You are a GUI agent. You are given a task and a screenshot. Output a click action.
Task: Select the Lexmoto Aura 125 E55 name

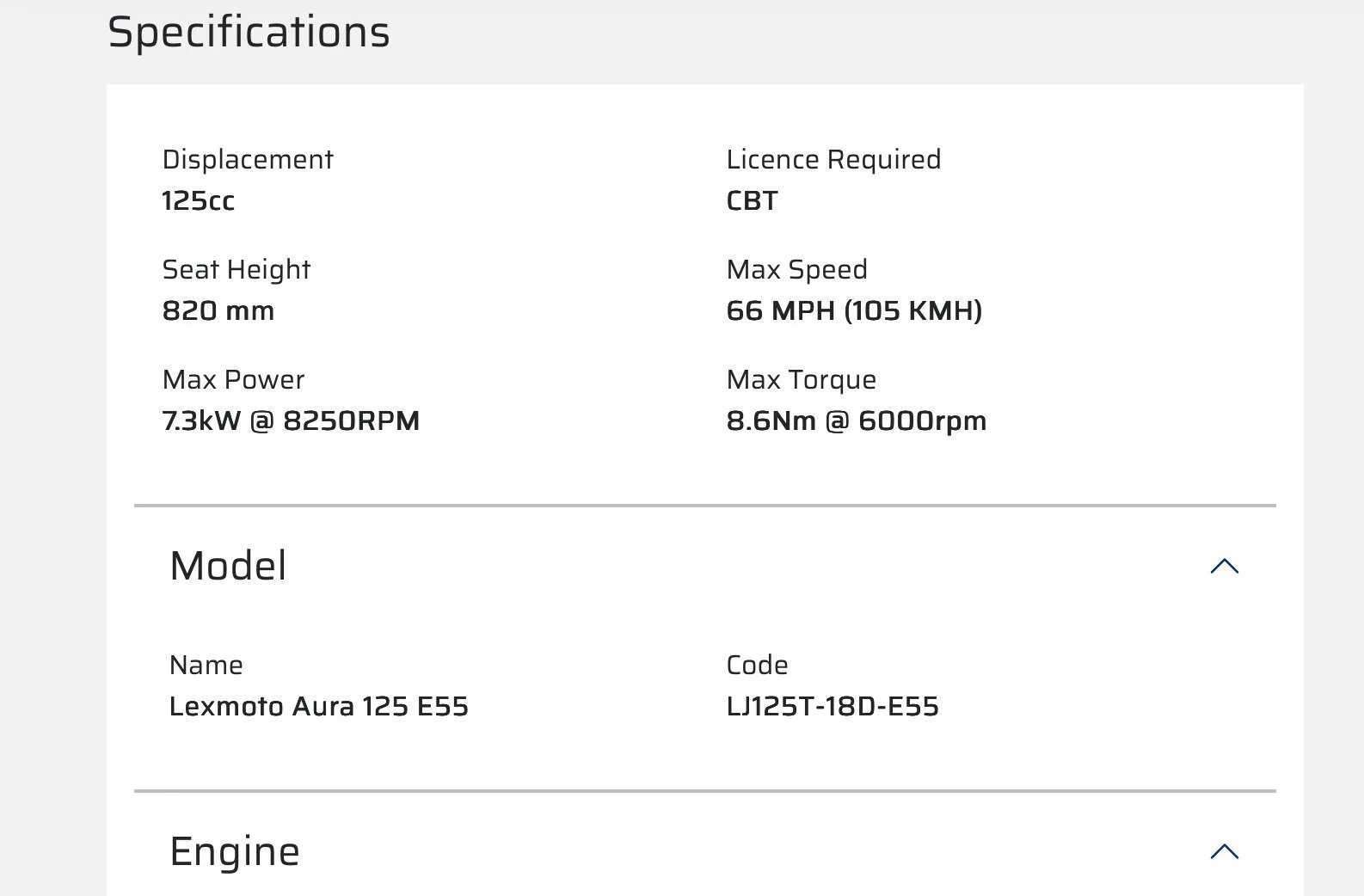pos(318,706)
